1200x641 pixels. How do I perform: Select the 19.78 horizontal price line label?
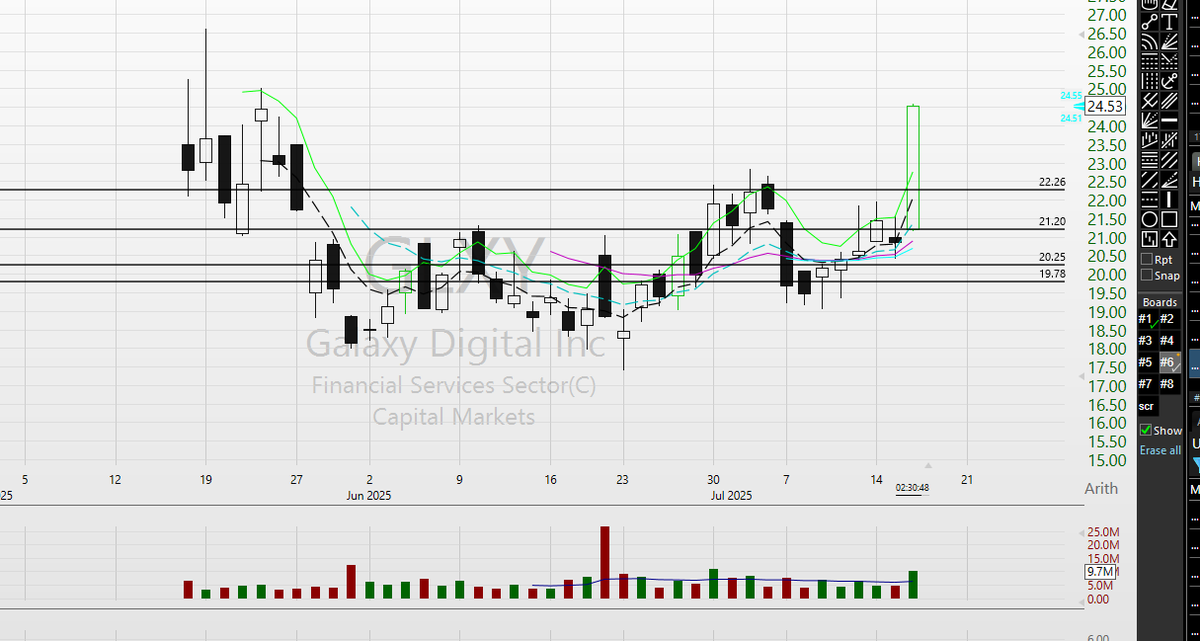(x=1052, y=273)
